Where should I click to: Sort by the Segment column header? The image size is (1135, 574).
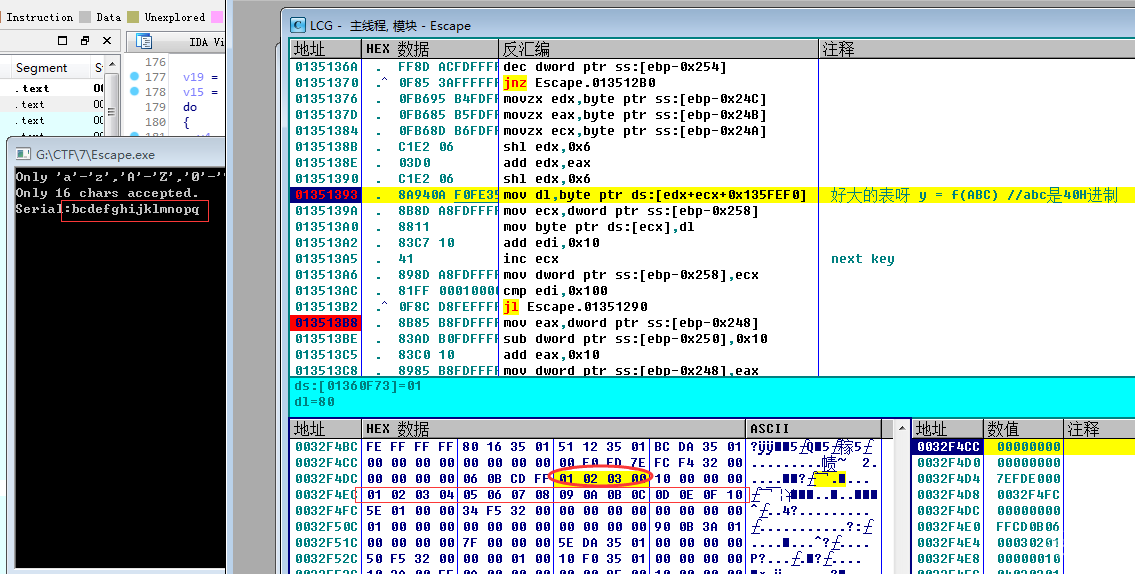coord(41,68)
